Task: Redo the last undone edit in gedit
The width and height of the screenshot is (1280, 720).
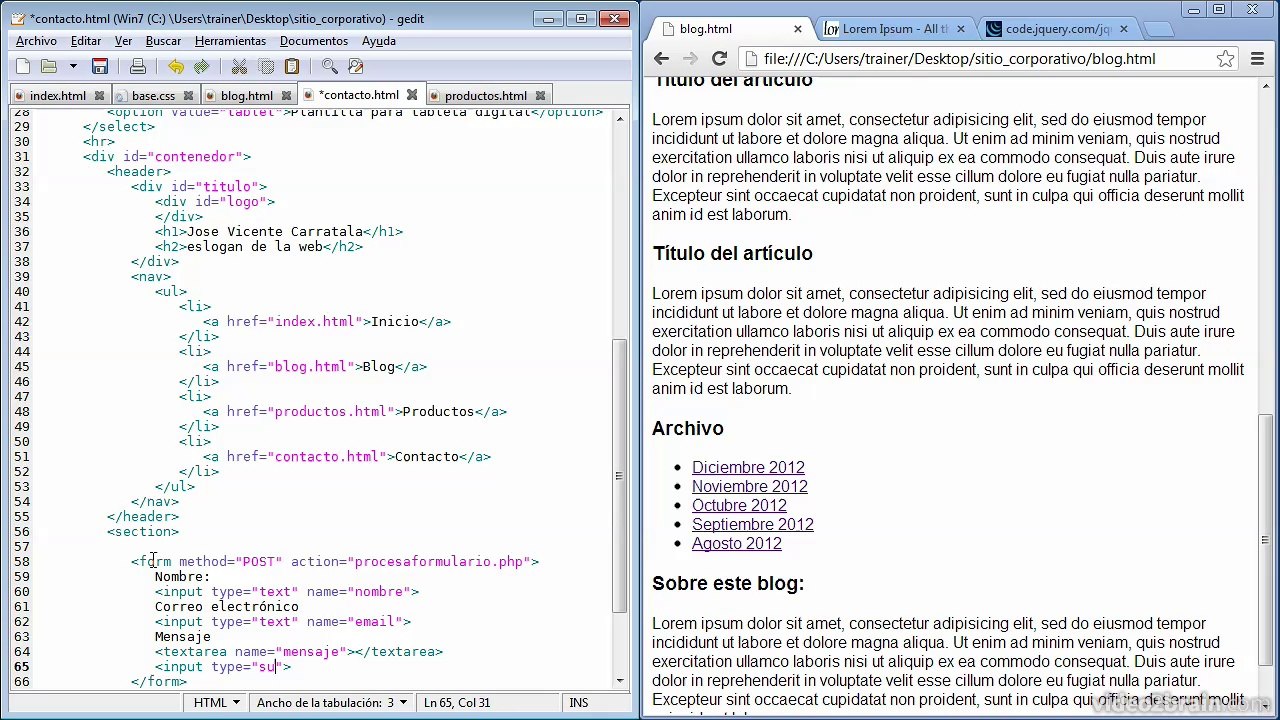Action: pyautogui.click(x=201, y=67)
